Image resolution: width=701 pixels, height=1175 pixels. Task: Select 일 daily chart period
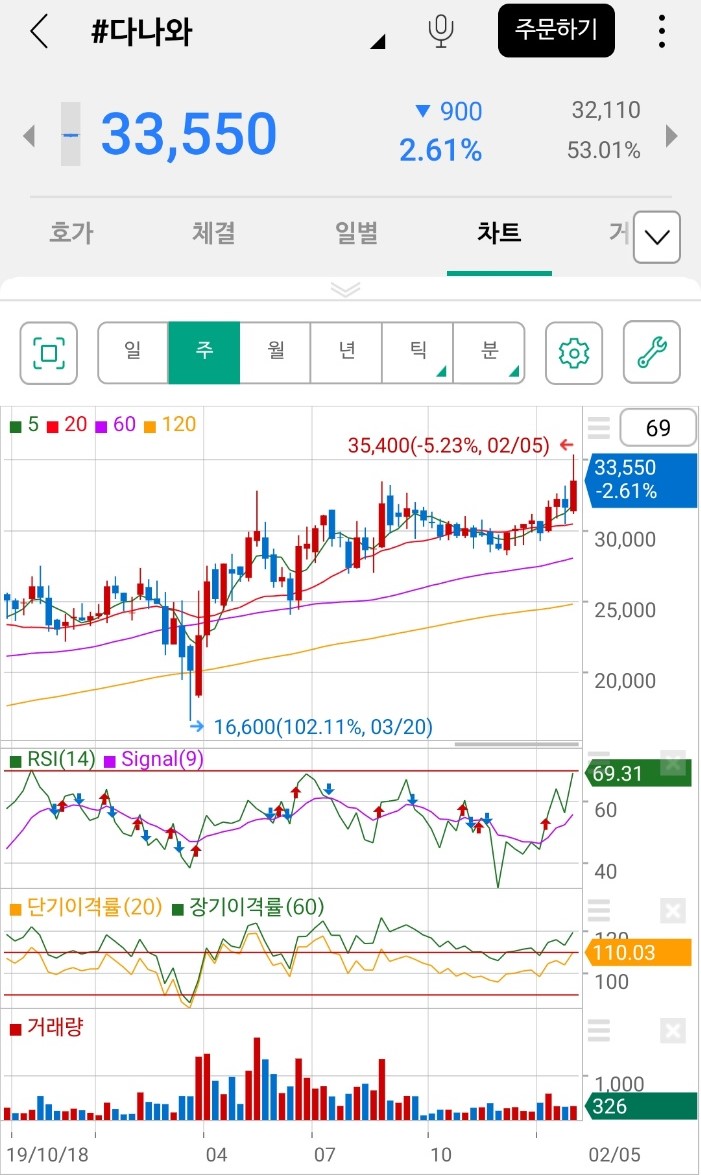(x=133, y=352)
